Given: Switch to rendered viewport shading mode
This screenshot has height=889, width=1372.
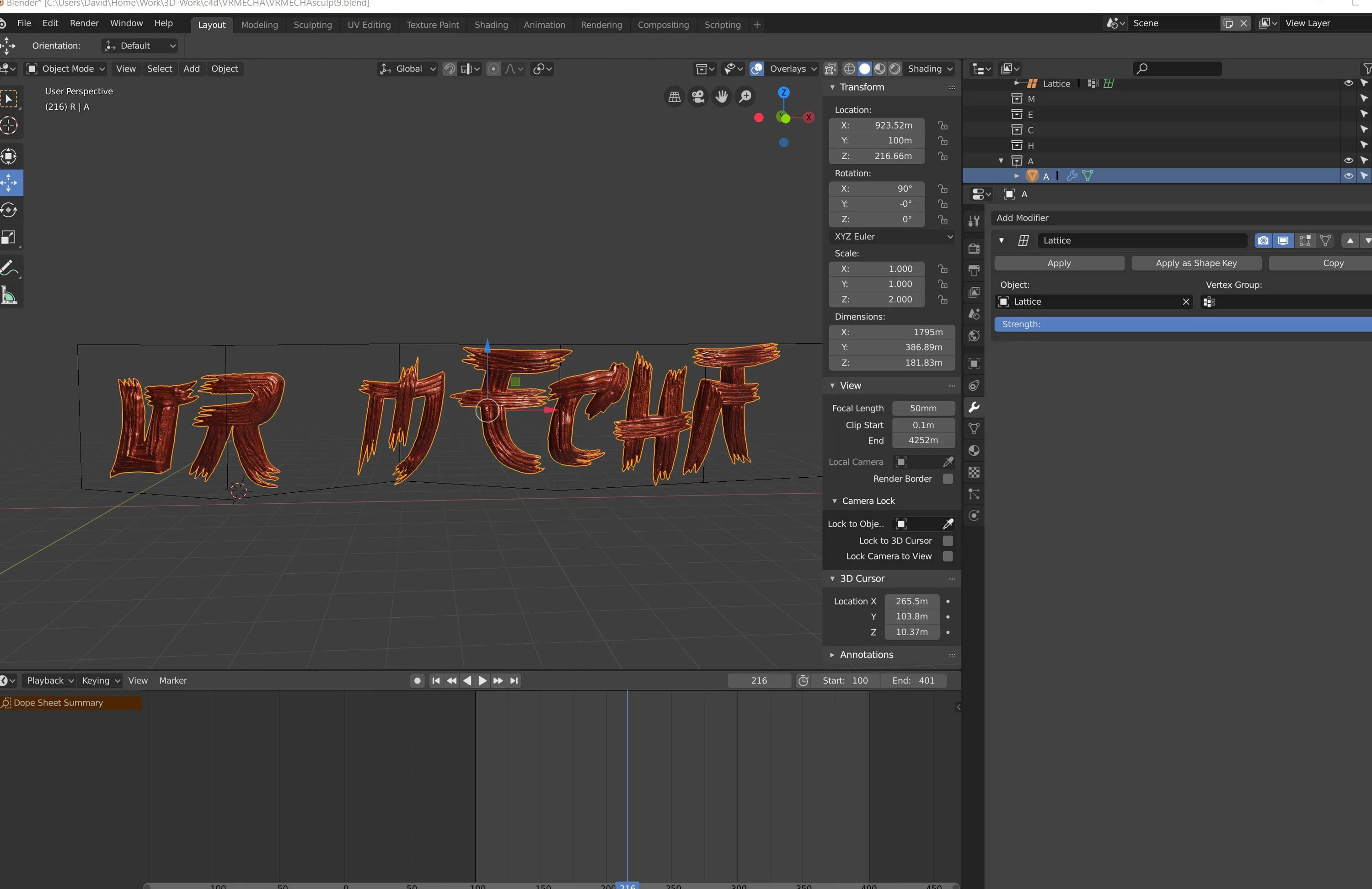Looking at the screenshot, I should pyautogui.click(x=895, y=69).
